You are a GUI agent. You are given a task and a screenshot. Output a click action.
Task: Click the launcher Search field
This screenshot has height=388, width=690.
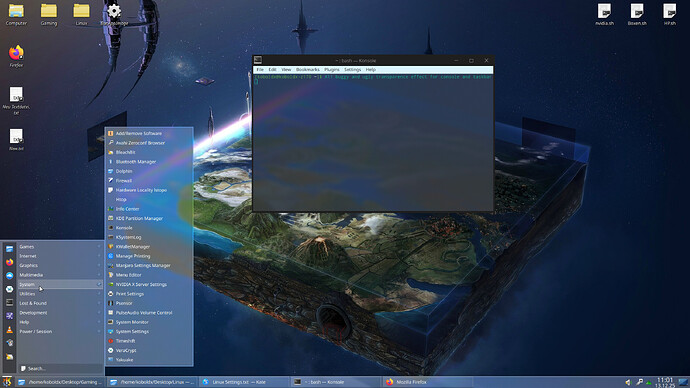[x=60, y=369]
